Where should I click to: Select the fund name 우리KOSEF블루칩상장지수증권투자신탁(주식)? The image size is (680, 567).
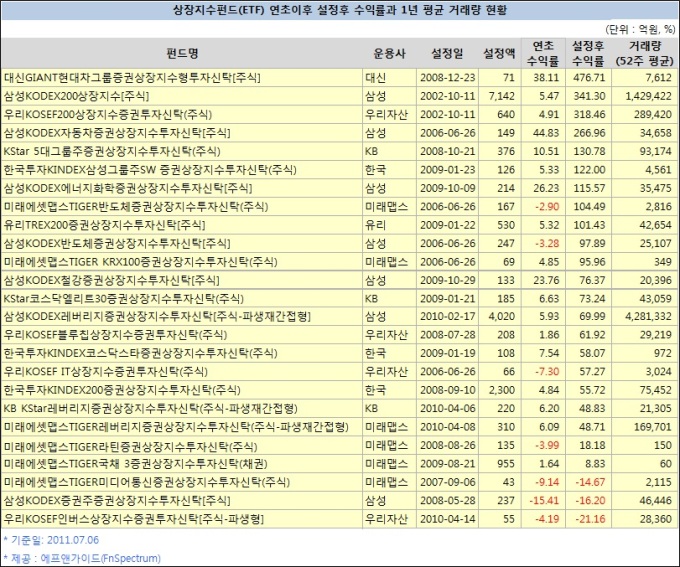[x=115, y=334]
